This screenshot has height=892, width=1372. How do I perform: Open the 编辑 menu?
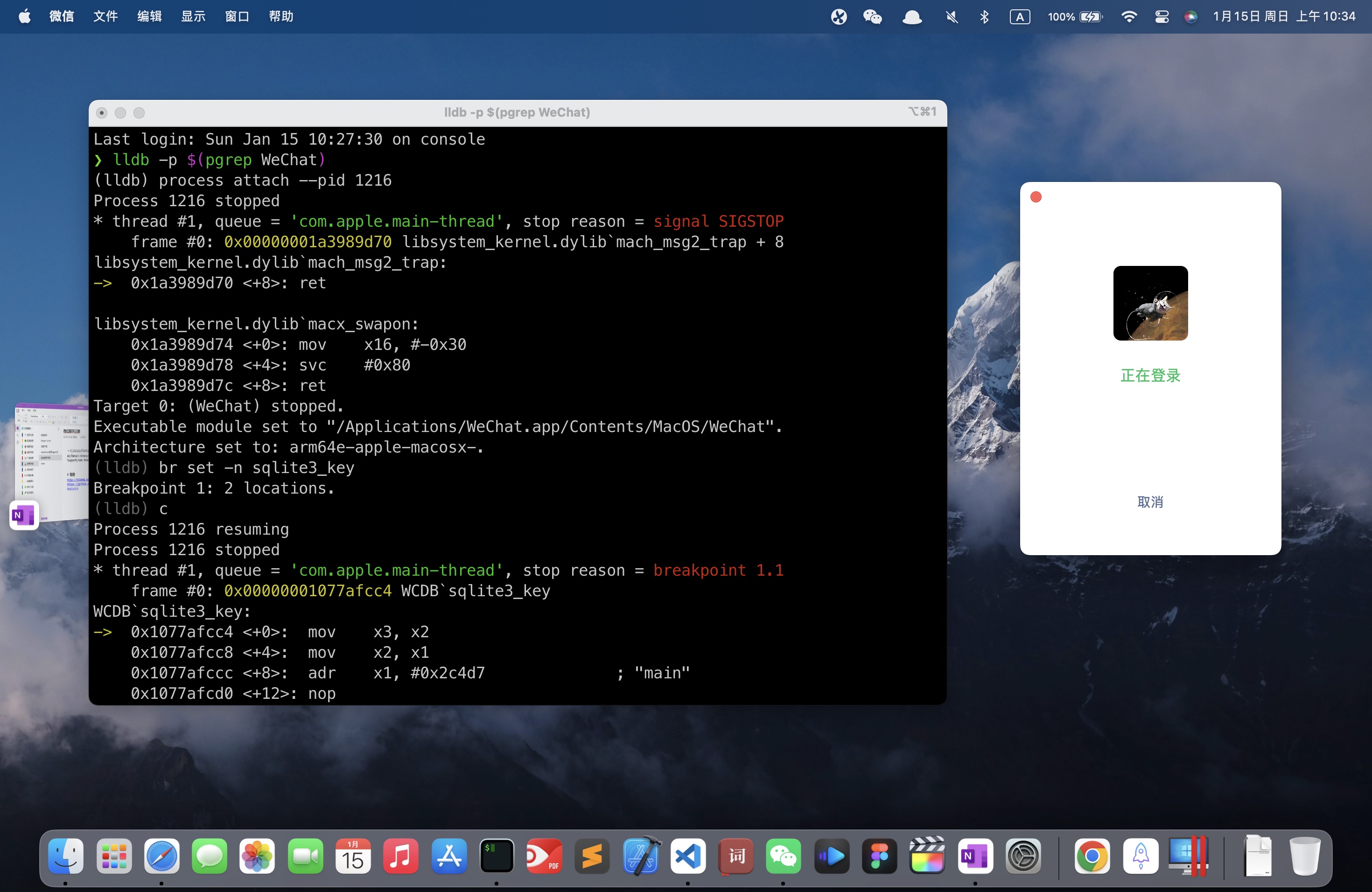pos(149,16)
